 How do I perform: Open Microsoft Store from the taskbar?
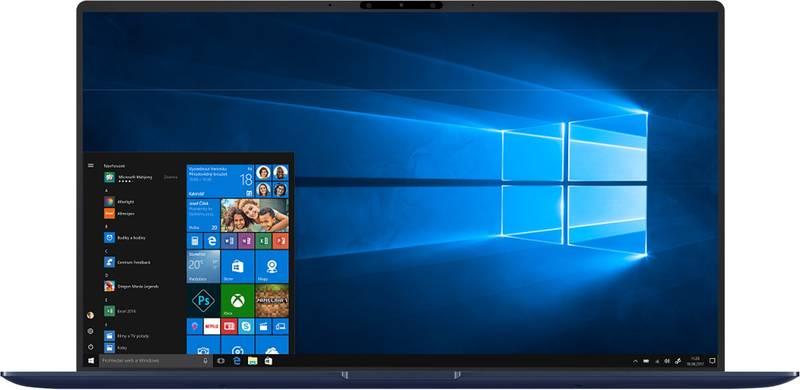pos(268,360)
